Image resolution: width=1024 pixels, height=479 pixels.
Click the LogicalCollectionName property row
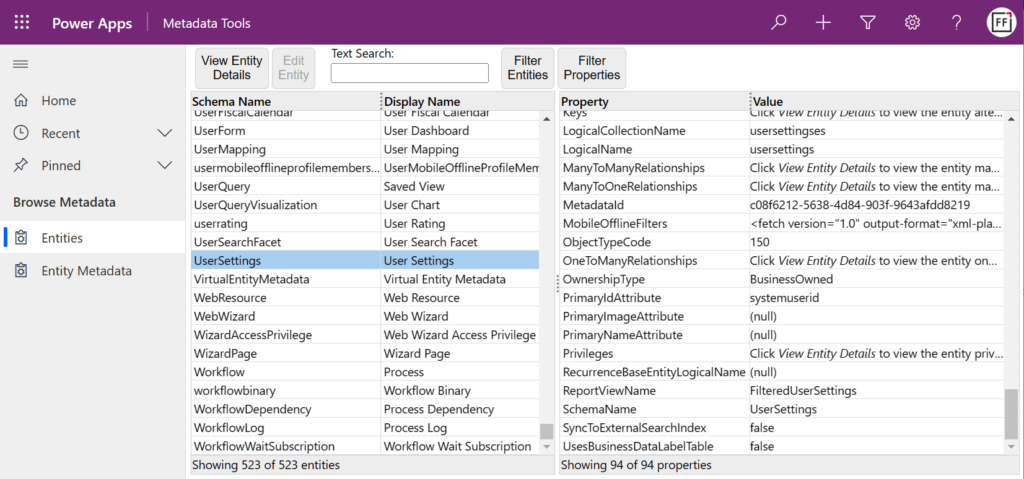coord(782,131)
